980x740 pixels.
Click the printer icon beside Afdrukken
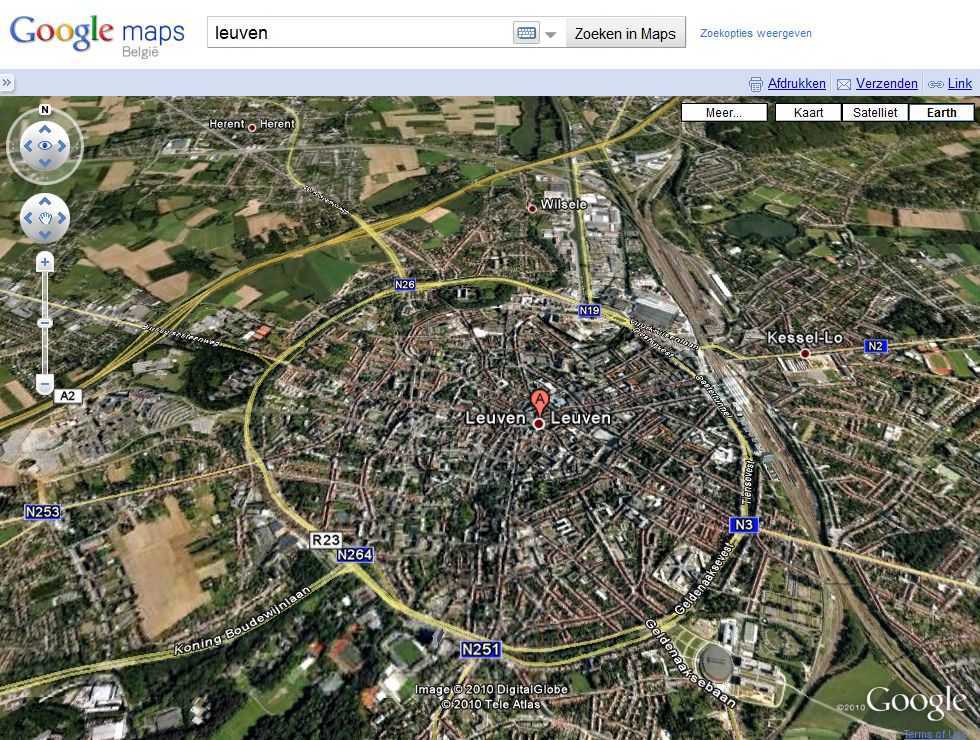tap(756, 84)
